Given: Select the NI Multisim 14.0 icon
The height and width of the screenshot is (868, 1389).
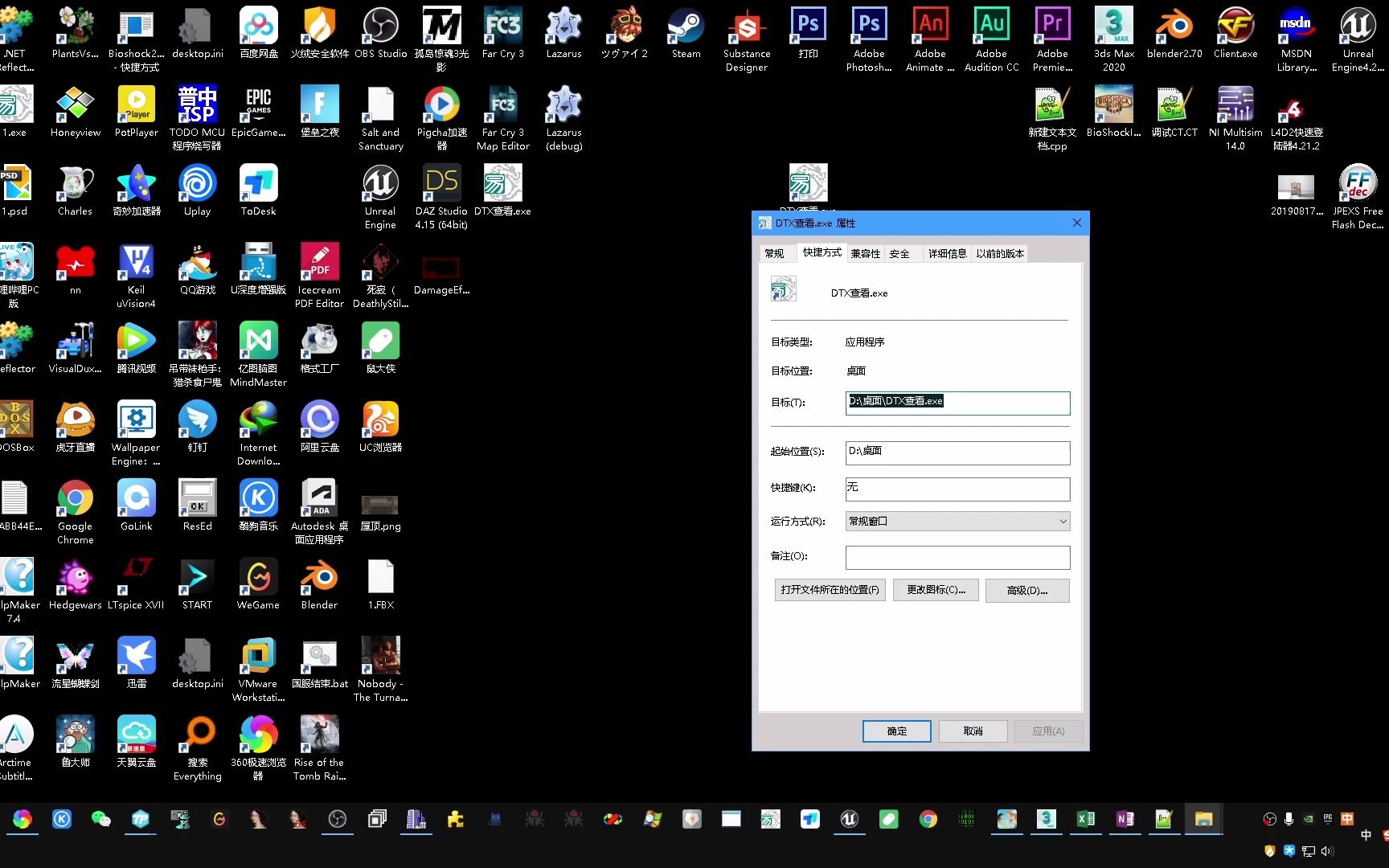Looking at the screenshot, I should [1235, 119].
